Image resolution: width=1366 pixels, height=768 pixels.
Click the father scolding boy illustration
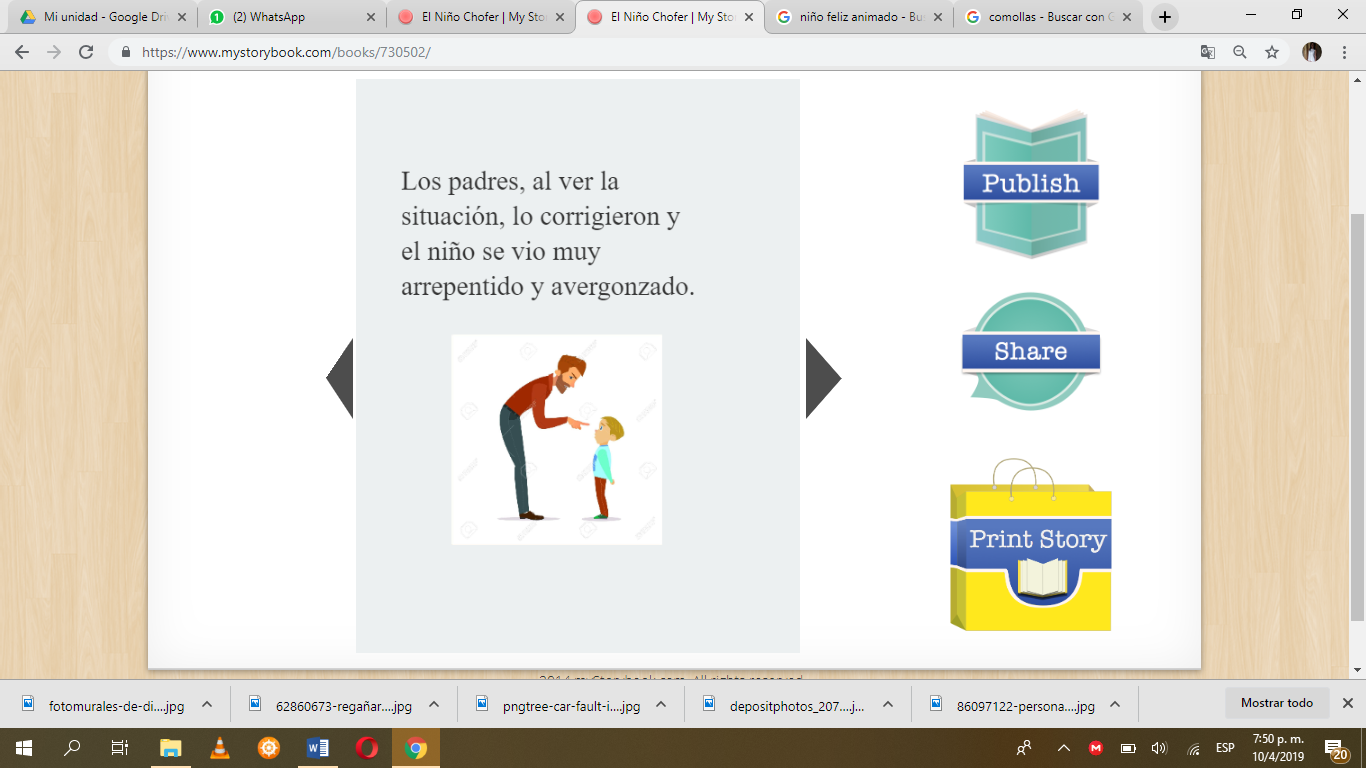[556, 440]
